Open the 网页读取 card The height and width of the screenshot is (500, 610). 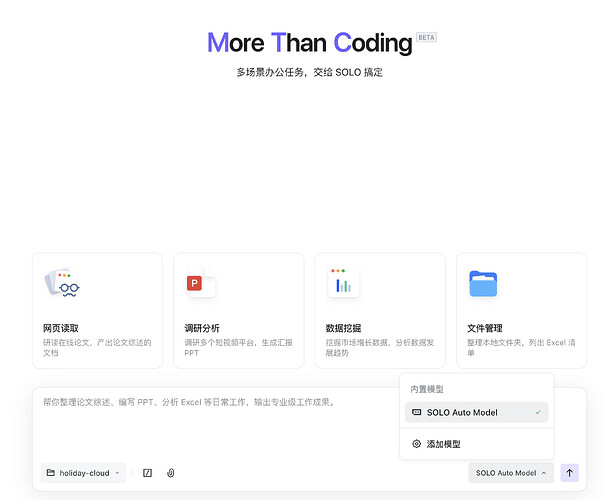tap(98, 311)
